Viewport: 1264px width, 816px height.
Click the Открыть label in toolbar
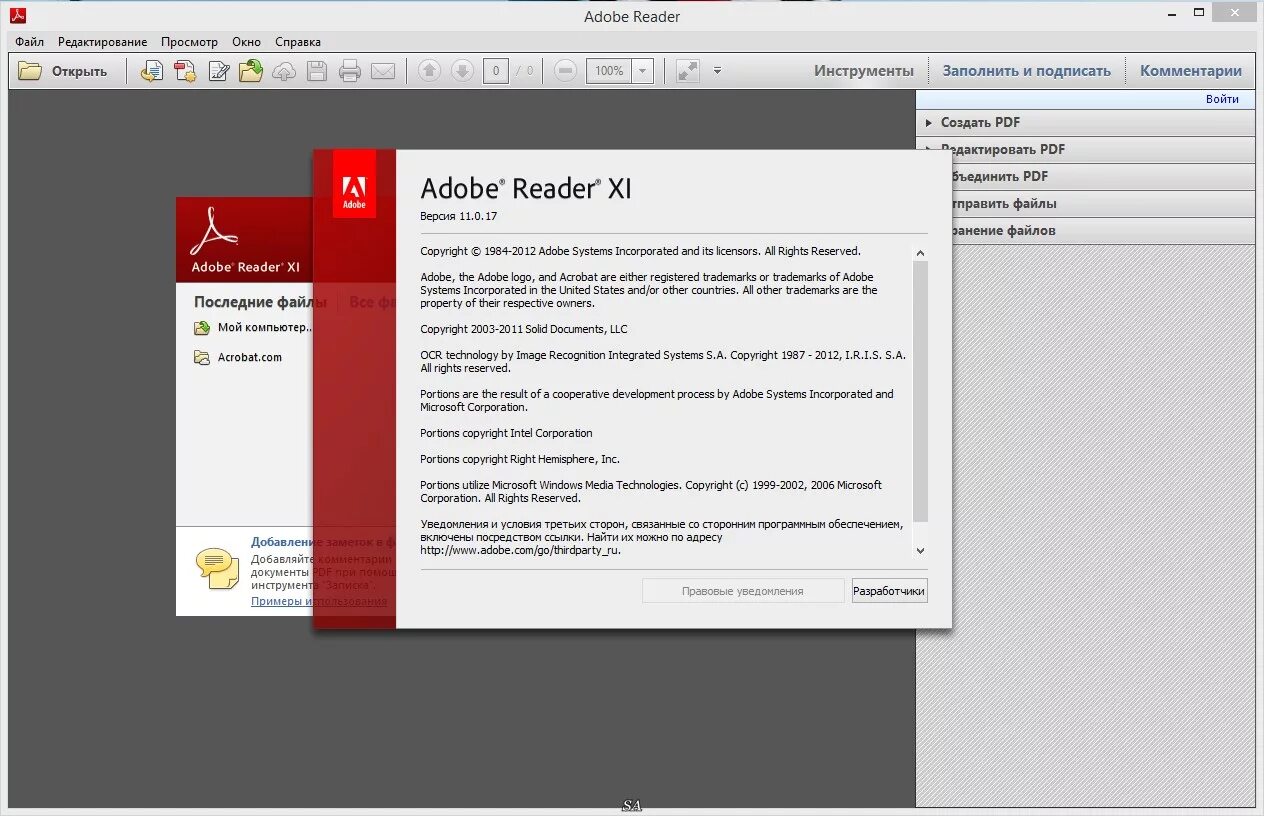(x=80, y=71)
